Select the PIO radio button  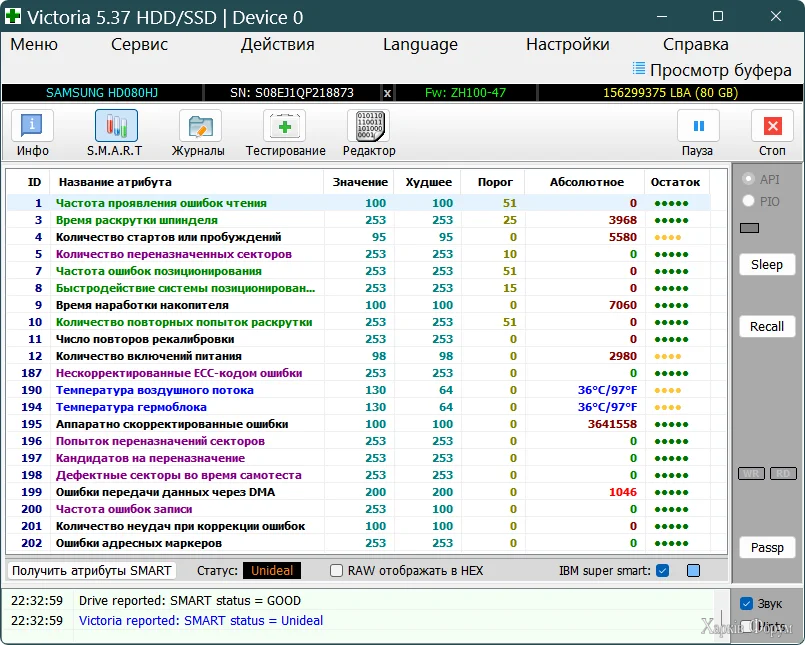(747, 201)
